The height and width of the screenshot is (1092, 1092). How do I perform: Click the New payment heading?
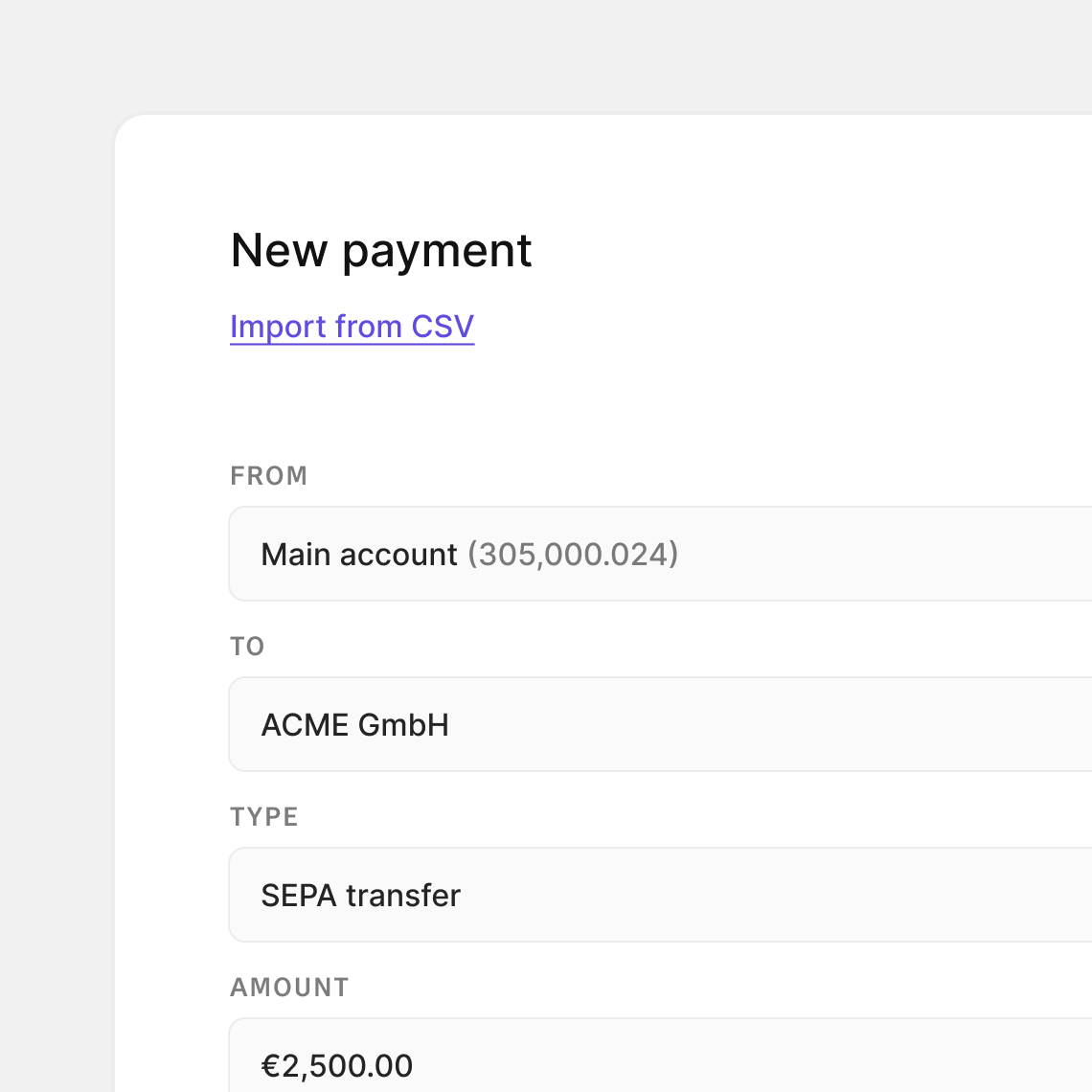pos(380,251)
